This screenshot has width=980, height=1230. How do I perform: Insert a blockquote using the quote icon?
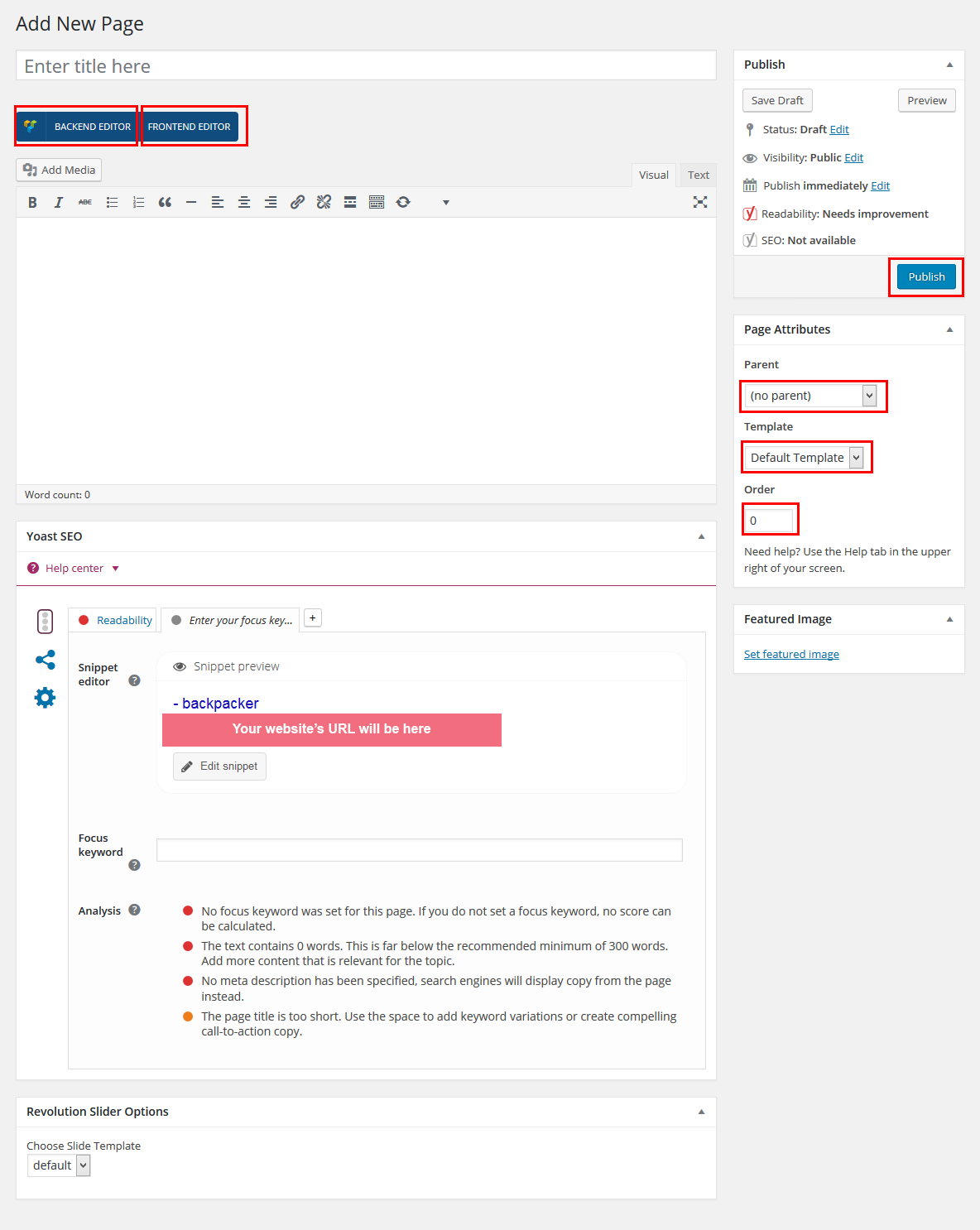coord(165,203)
